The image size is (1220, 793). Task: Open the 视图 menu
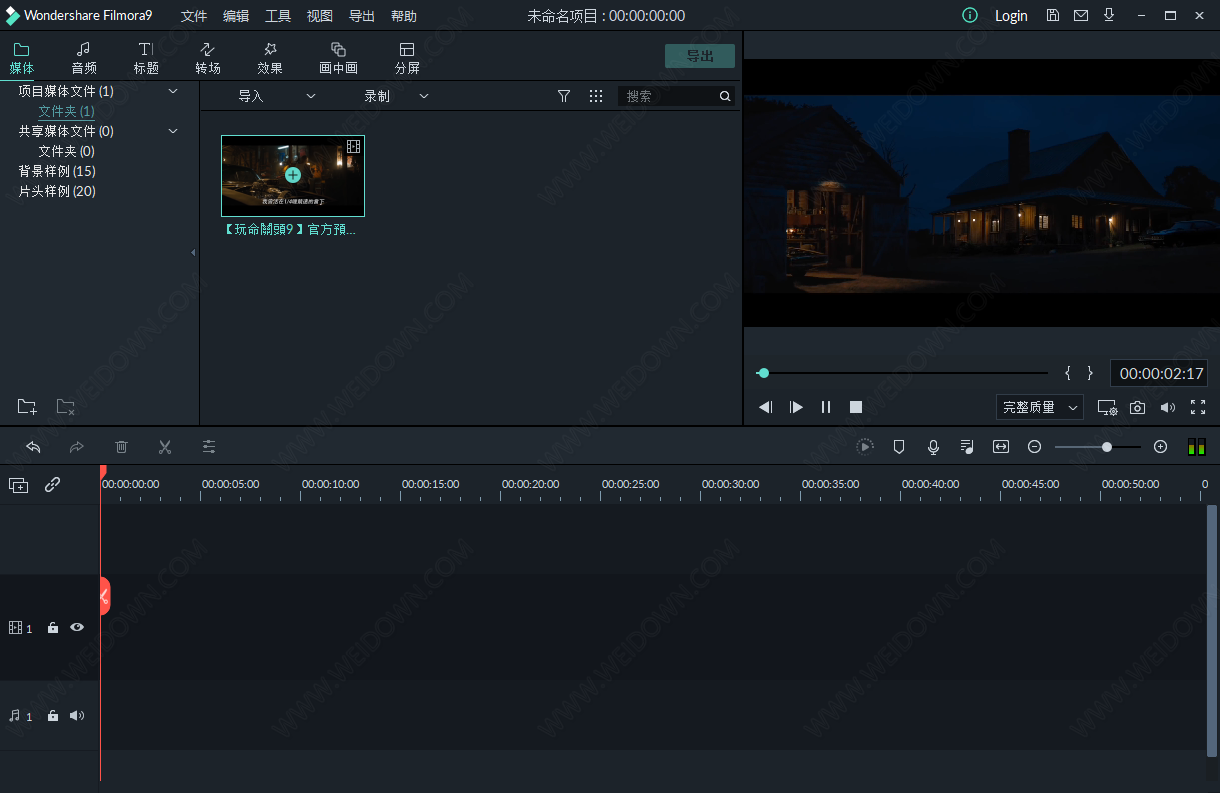click(320, 16)
